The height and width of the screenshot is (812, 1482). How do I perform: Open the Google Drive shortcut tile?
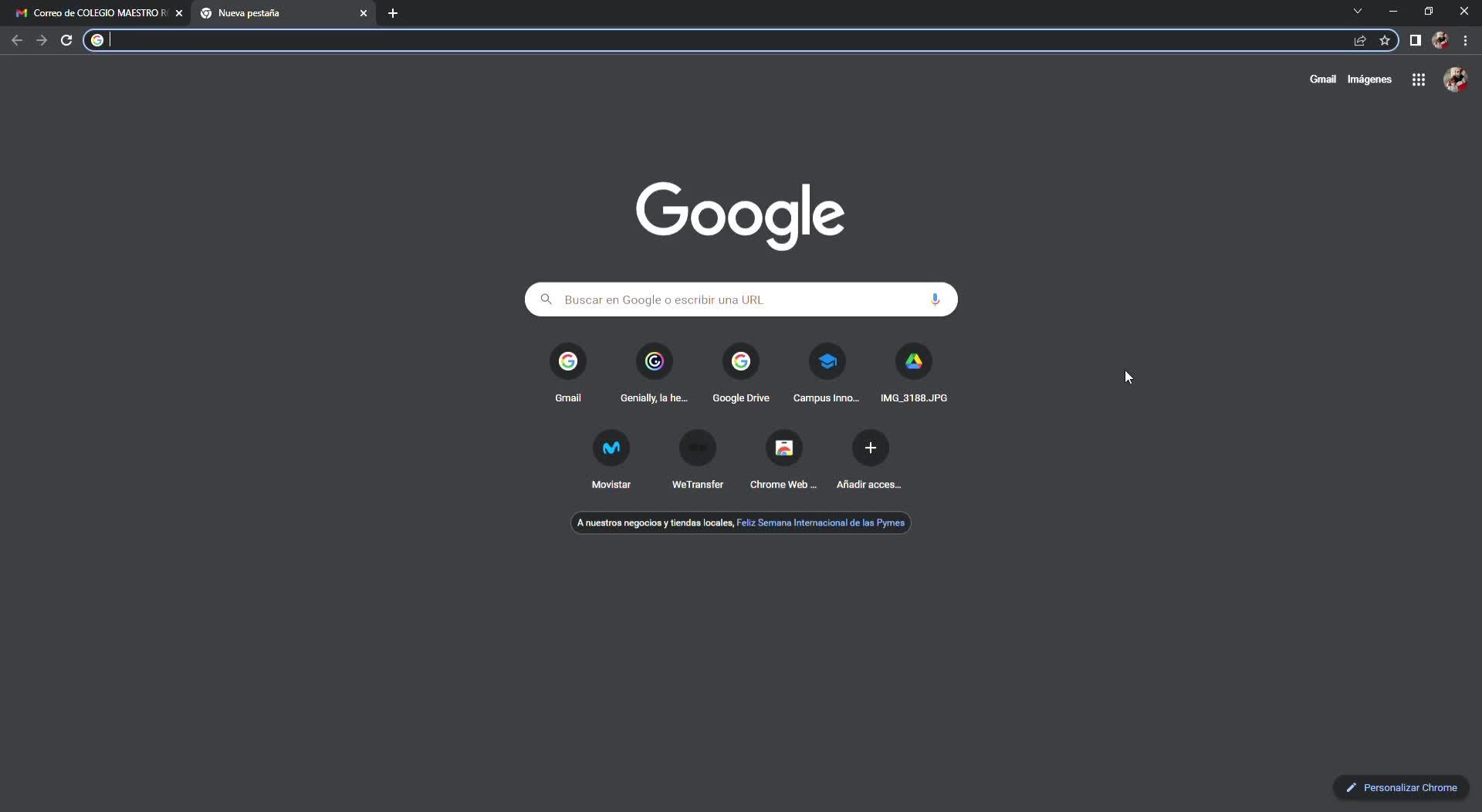[x=741, y=374]
